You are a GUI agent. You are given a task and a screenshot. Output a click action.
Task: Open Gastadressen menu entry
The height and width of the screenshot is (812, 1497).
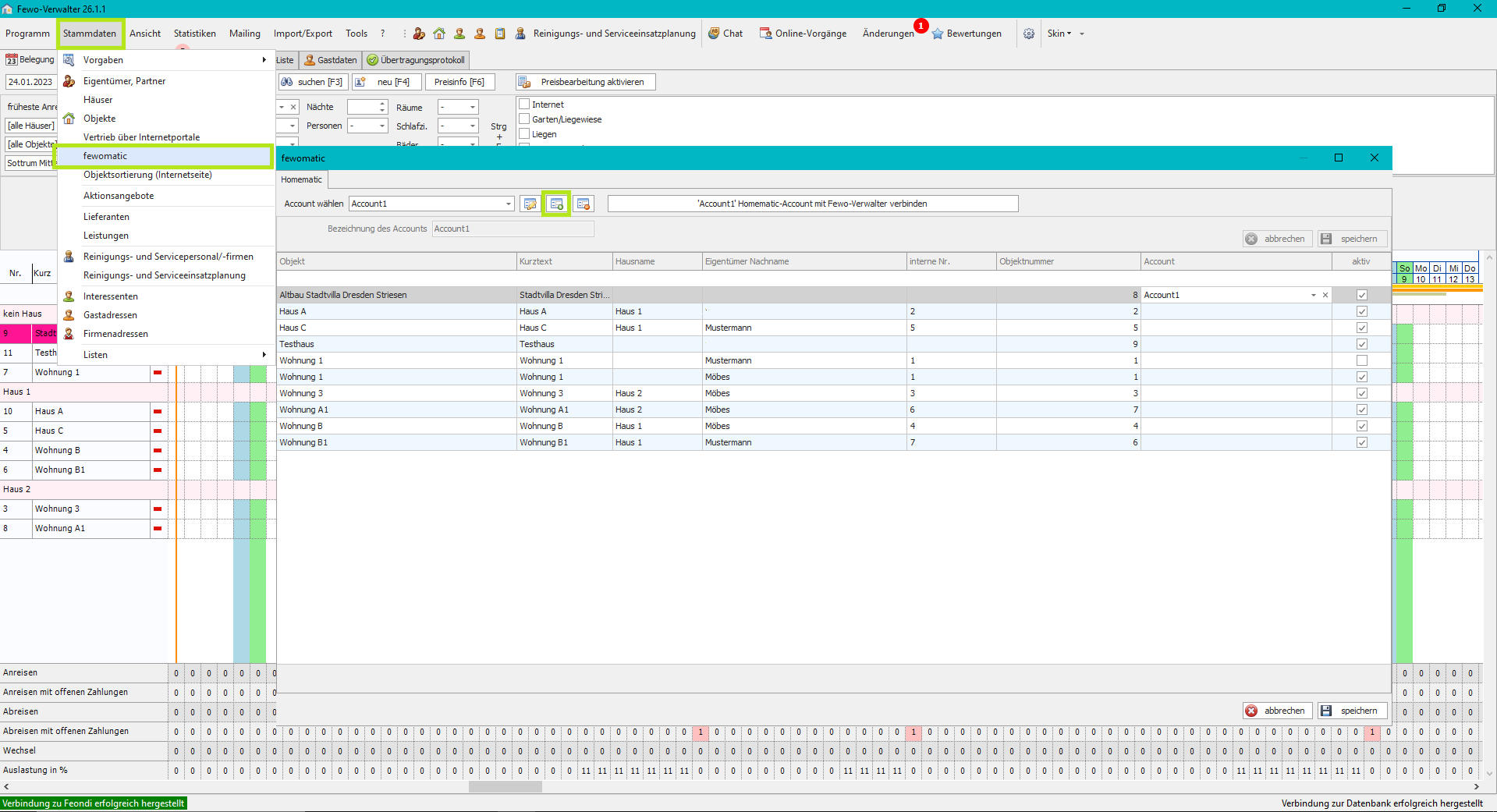(x=110, y=315)
